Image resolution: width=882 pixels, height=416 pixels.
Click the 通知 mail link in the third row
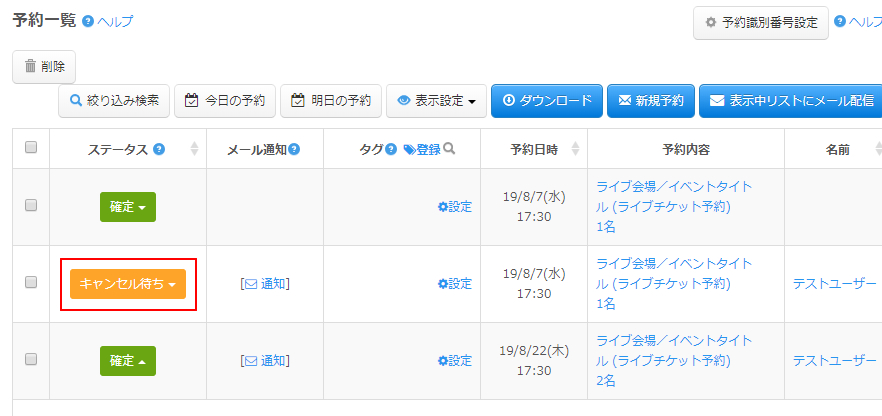[x=265, y=360]
